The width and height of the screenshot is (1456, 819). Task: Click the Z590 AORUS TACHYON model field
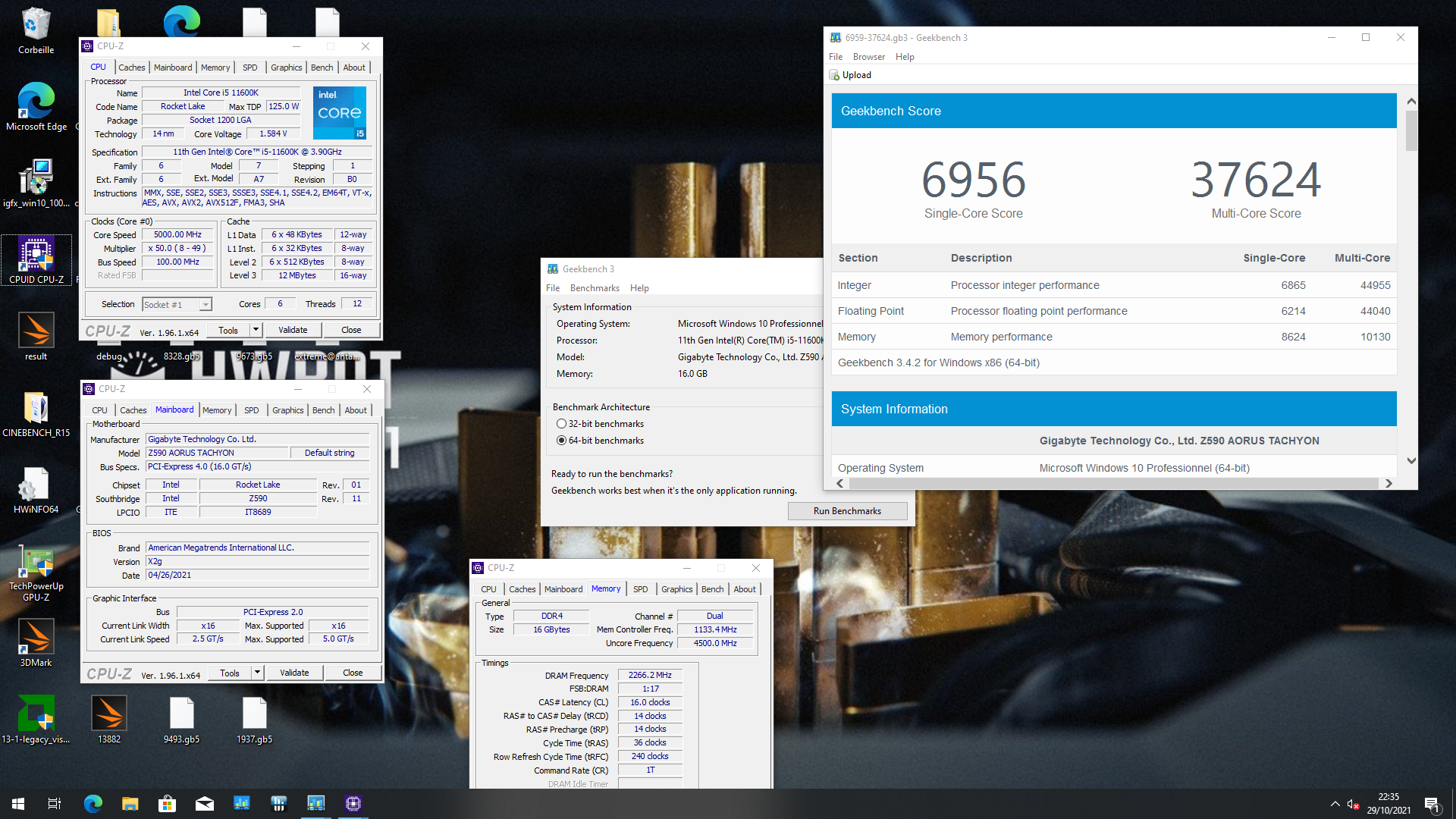pyautogui.click(x=217, y=453)
